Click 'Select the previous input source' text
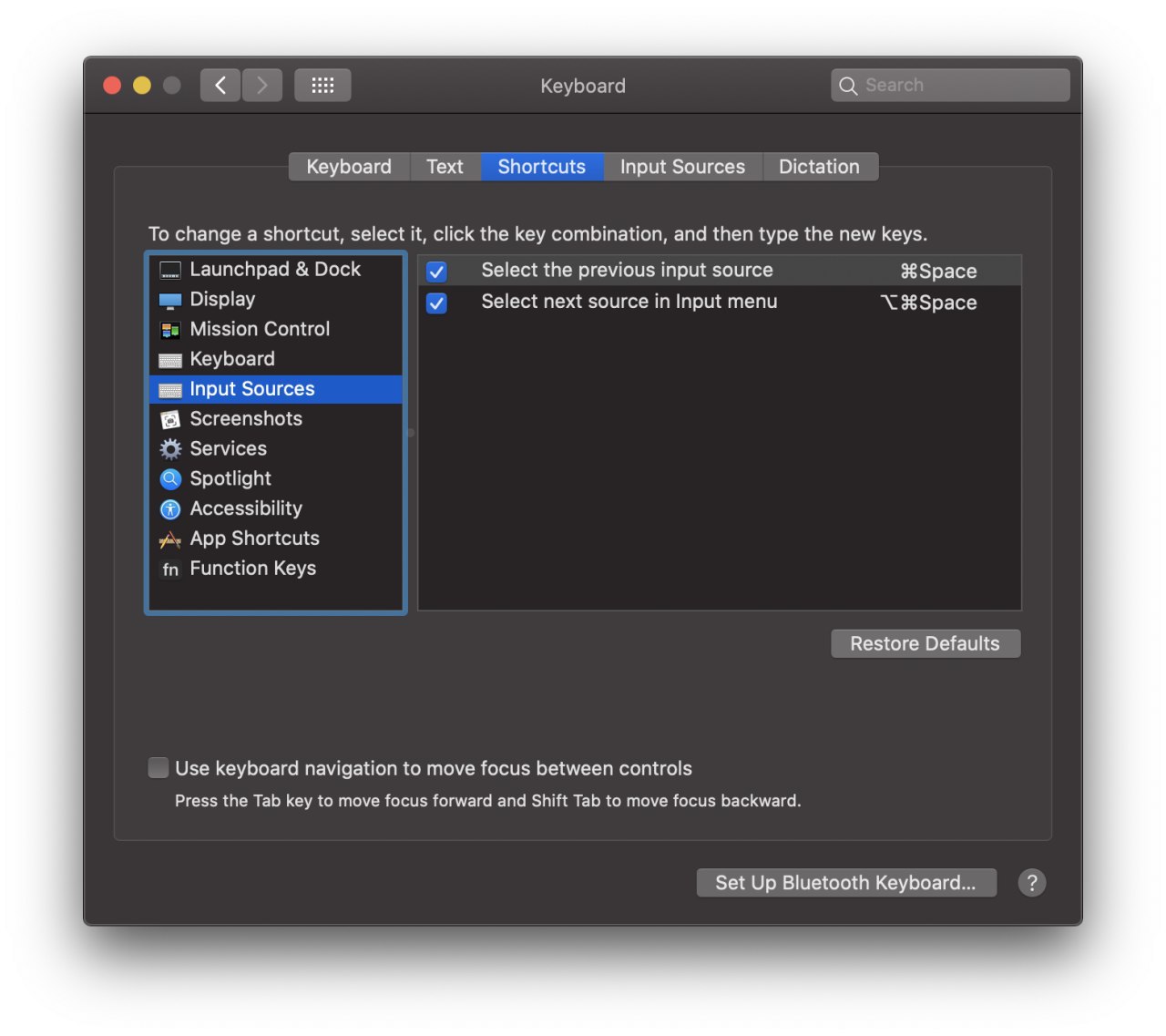 click(x=627, y=271)
